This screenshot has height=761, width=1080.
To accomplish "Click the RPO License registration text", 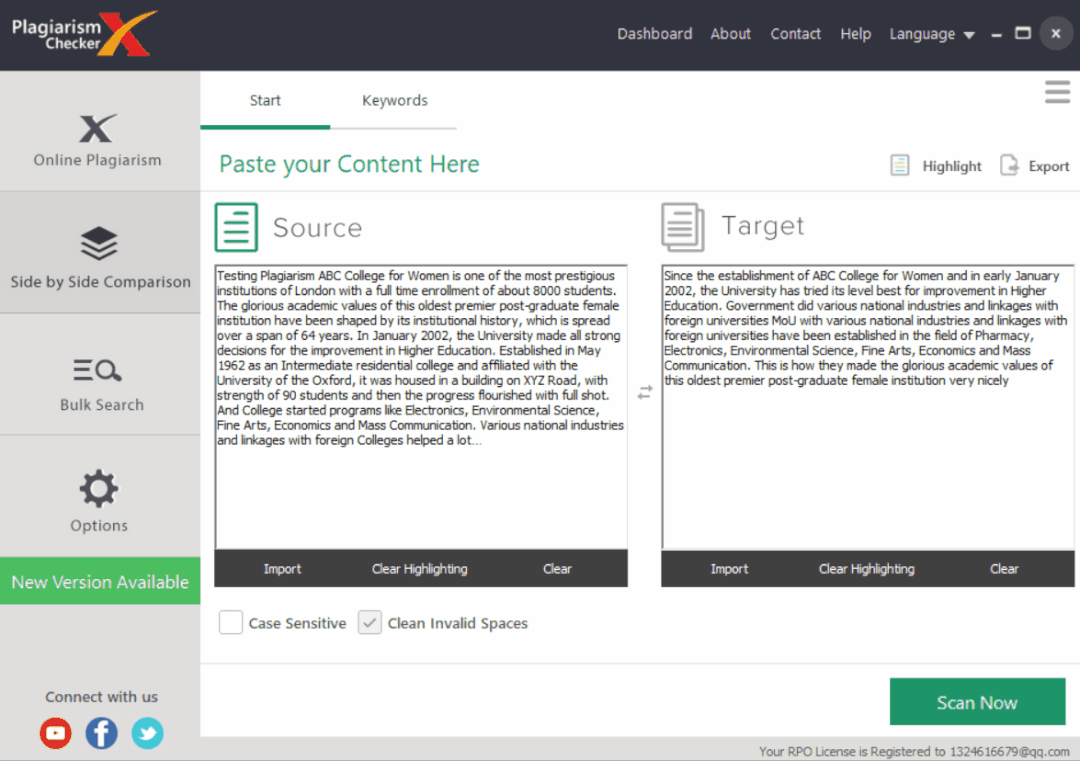I will tap(914, 751).
